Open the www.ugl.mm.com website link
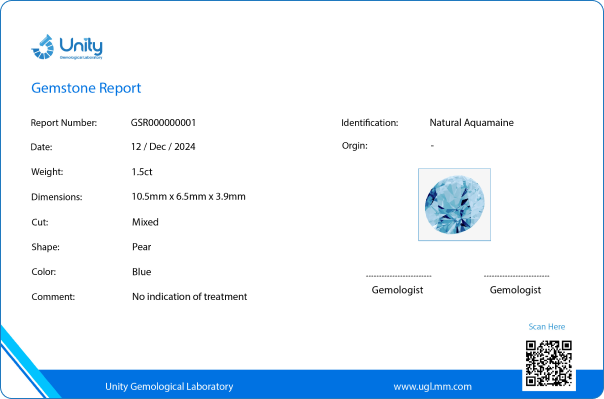Image resolution: width=604 pixels, height=399 pixels. (432, 386)
